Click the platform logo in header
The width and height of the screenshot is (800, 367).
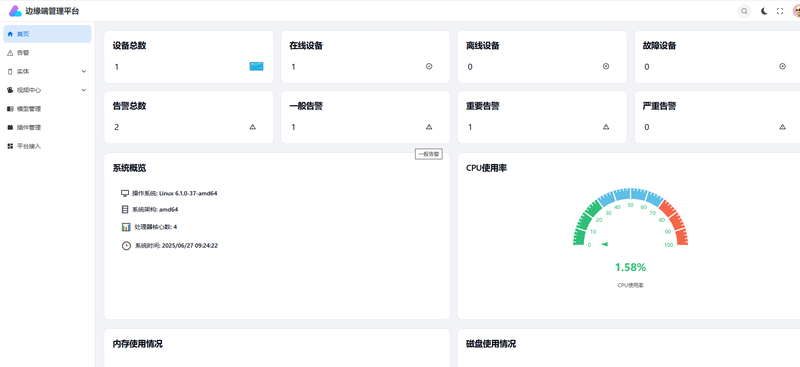tap(15, 11)
